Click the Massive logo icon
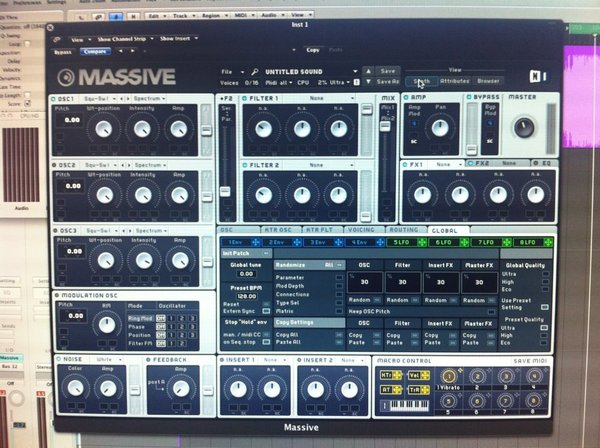 [66, 77]
